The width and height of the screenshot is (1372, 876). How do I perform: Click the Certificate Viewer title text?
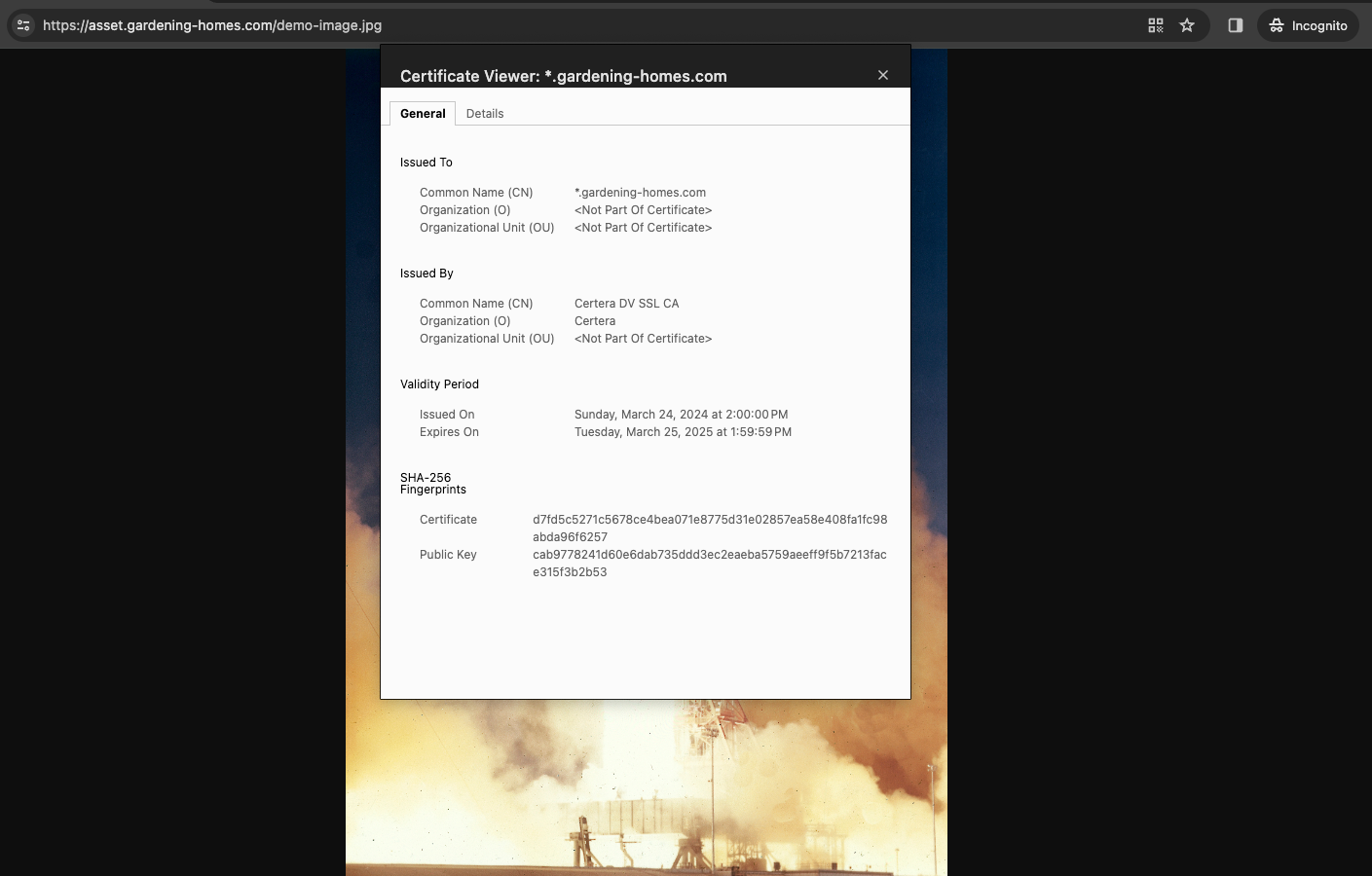563,76
